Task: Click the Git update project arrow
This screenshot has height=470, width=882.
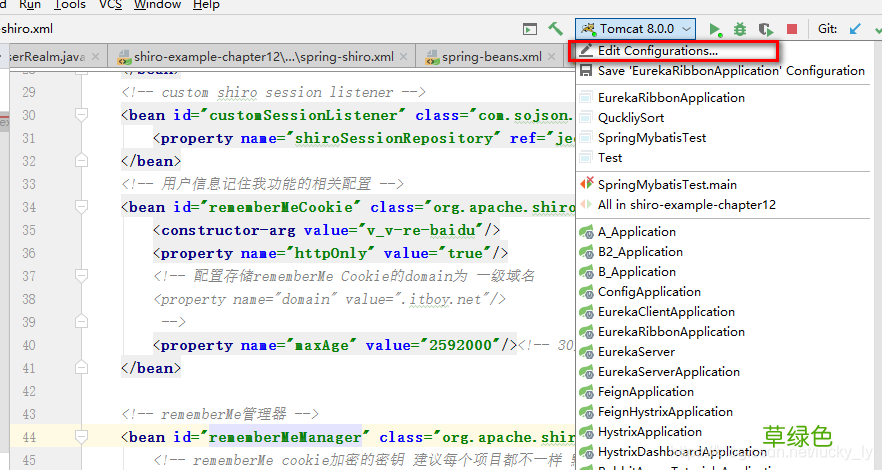Action: tap(856, 29)
